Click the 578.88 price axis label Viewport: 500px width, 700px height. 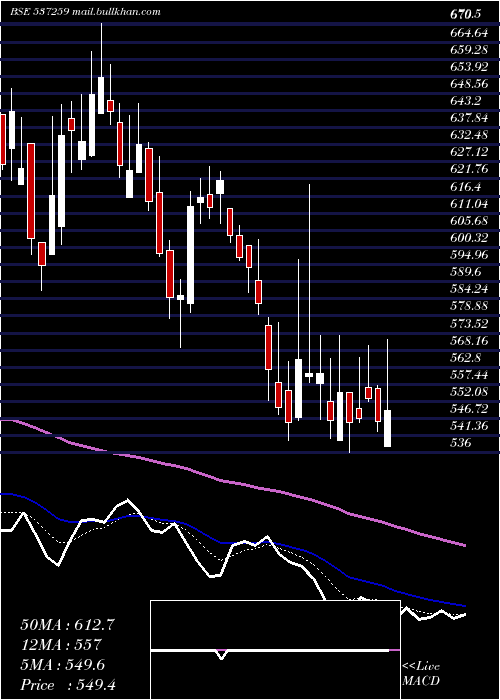coord(469,307)
